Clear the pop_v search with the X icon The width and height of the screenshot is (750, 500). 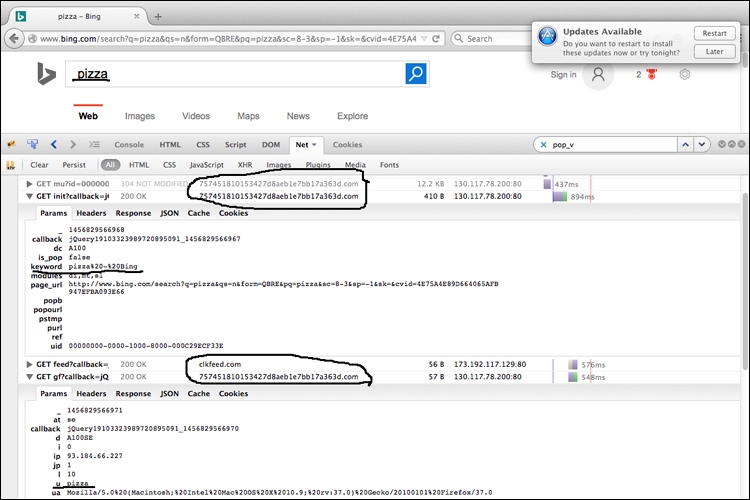pyautogui.click(x=543, y=144)
